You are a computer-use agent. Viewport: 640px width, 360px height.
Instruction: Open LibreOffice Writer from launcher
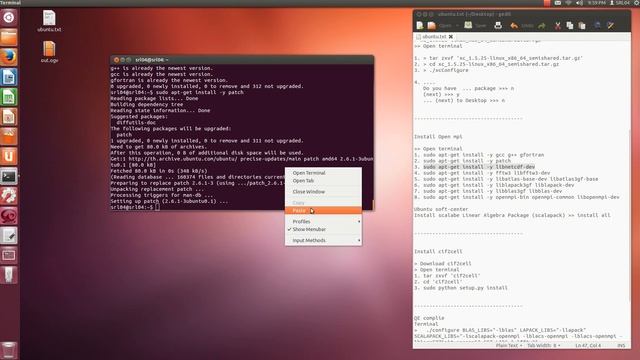point(9,77)
